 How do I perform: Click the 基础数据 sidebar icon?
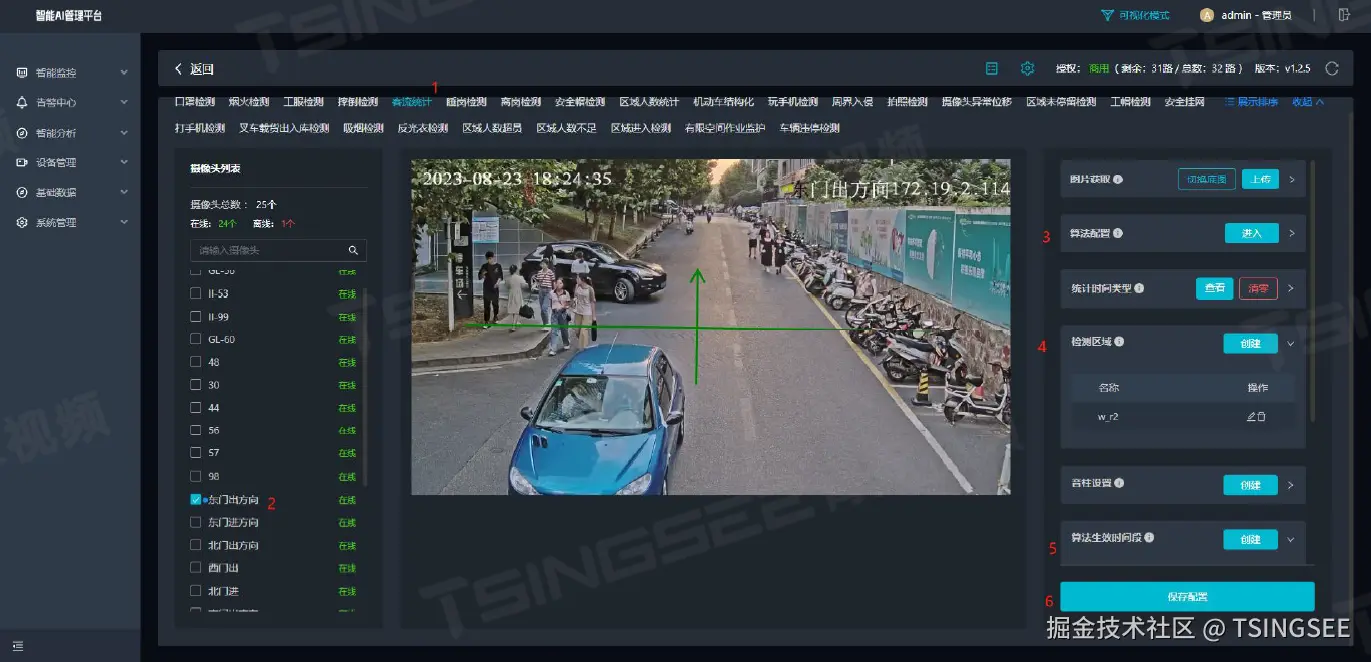coord(22,192)
